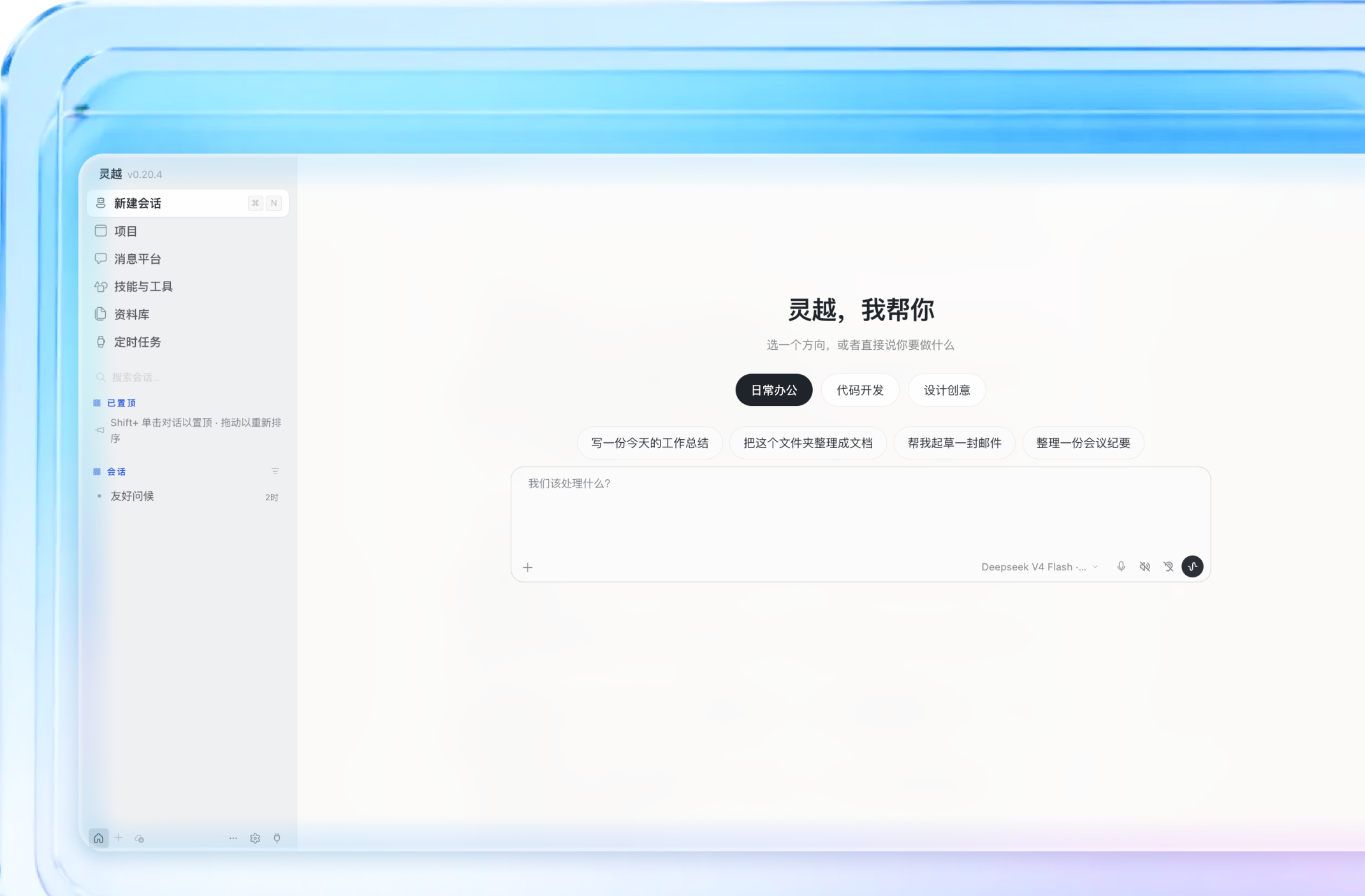The width and height of the screenshot is (1365, 896).
Task: Open 定时任务 scheduled tasks
Action: [x=187, y=342]
